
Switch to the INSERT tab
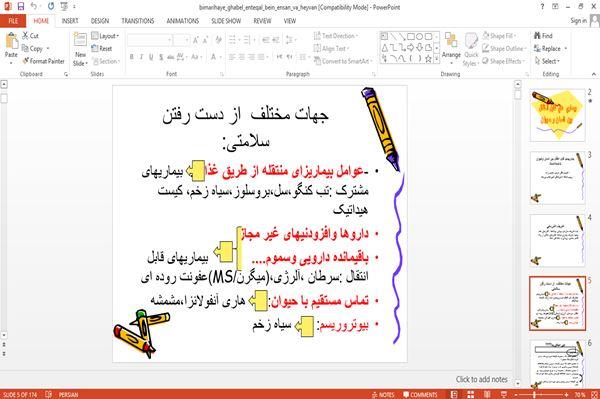[x=70, y=21]
